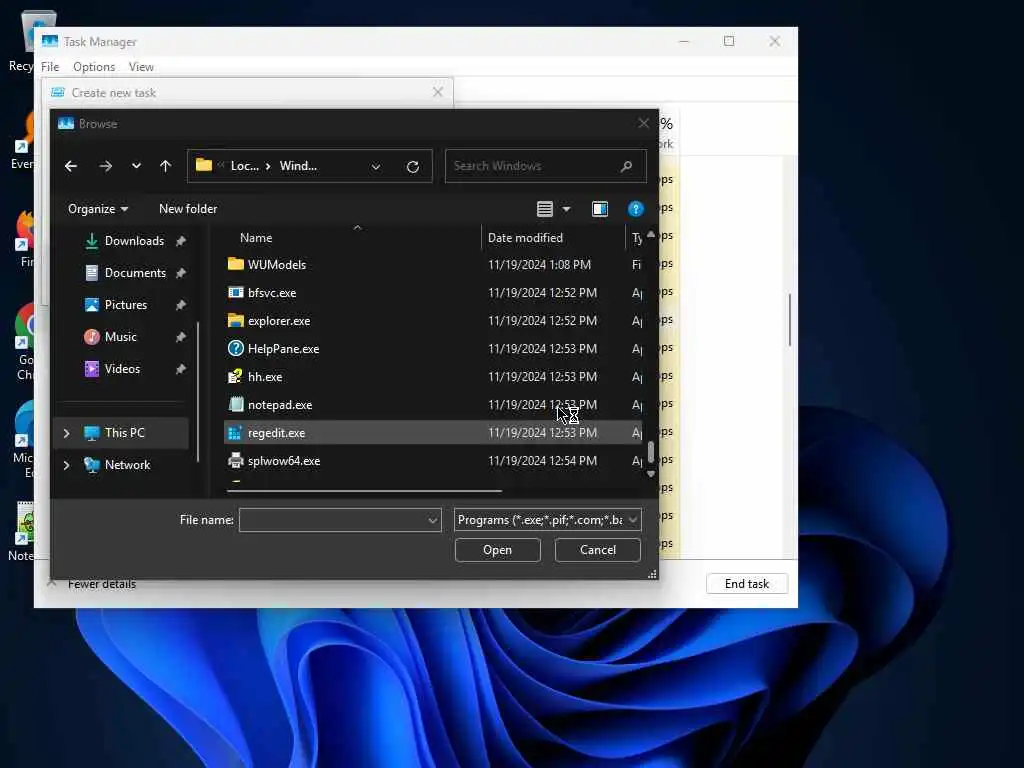The image size is (1024, 768).
Task: Click the notepad.exe notepad icon
Action: [x=235, y=405]
